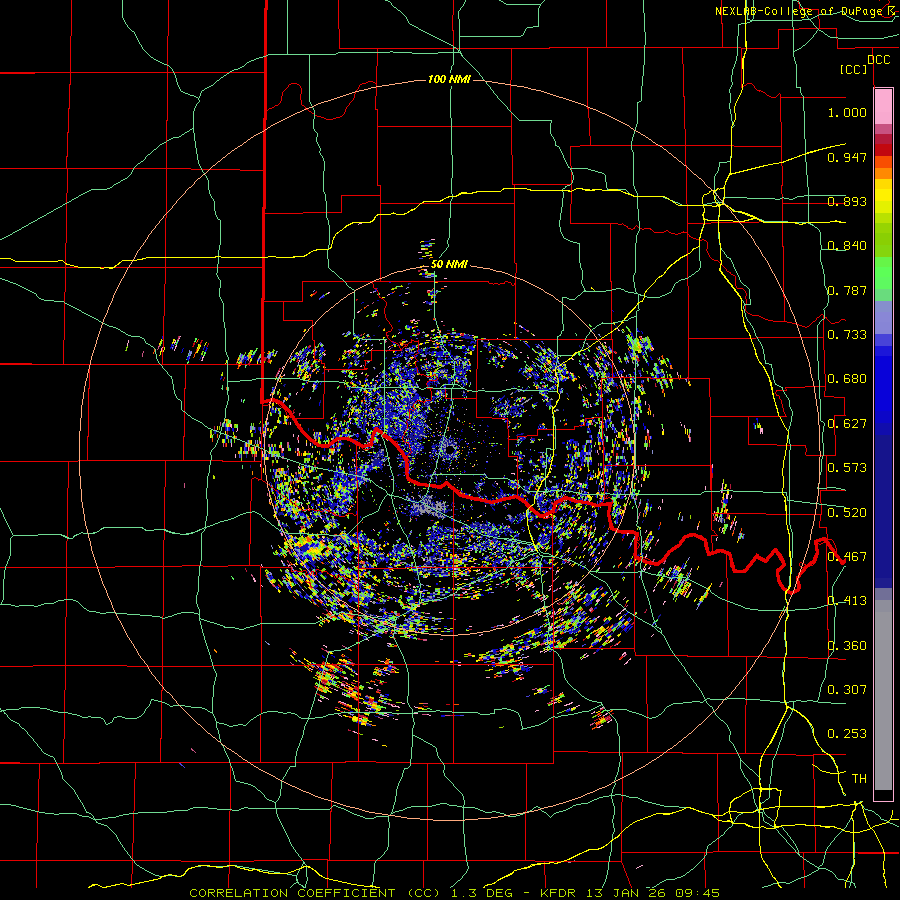
Task: Click the 100 NMI range ring label
Action: (449, 79)
